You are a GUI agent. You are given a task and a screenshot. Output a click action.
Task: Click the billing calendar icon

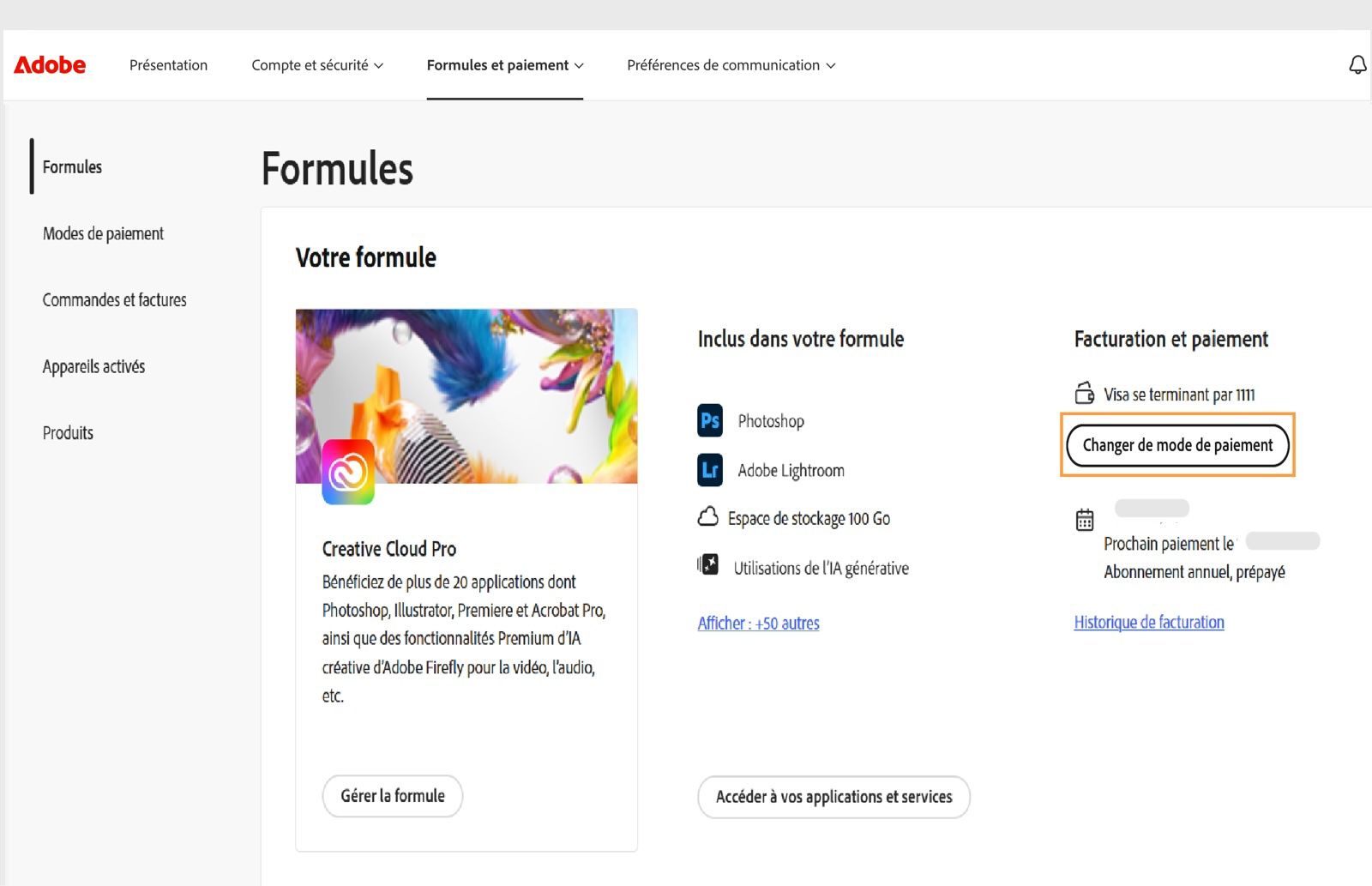(x=1085, y=520)
